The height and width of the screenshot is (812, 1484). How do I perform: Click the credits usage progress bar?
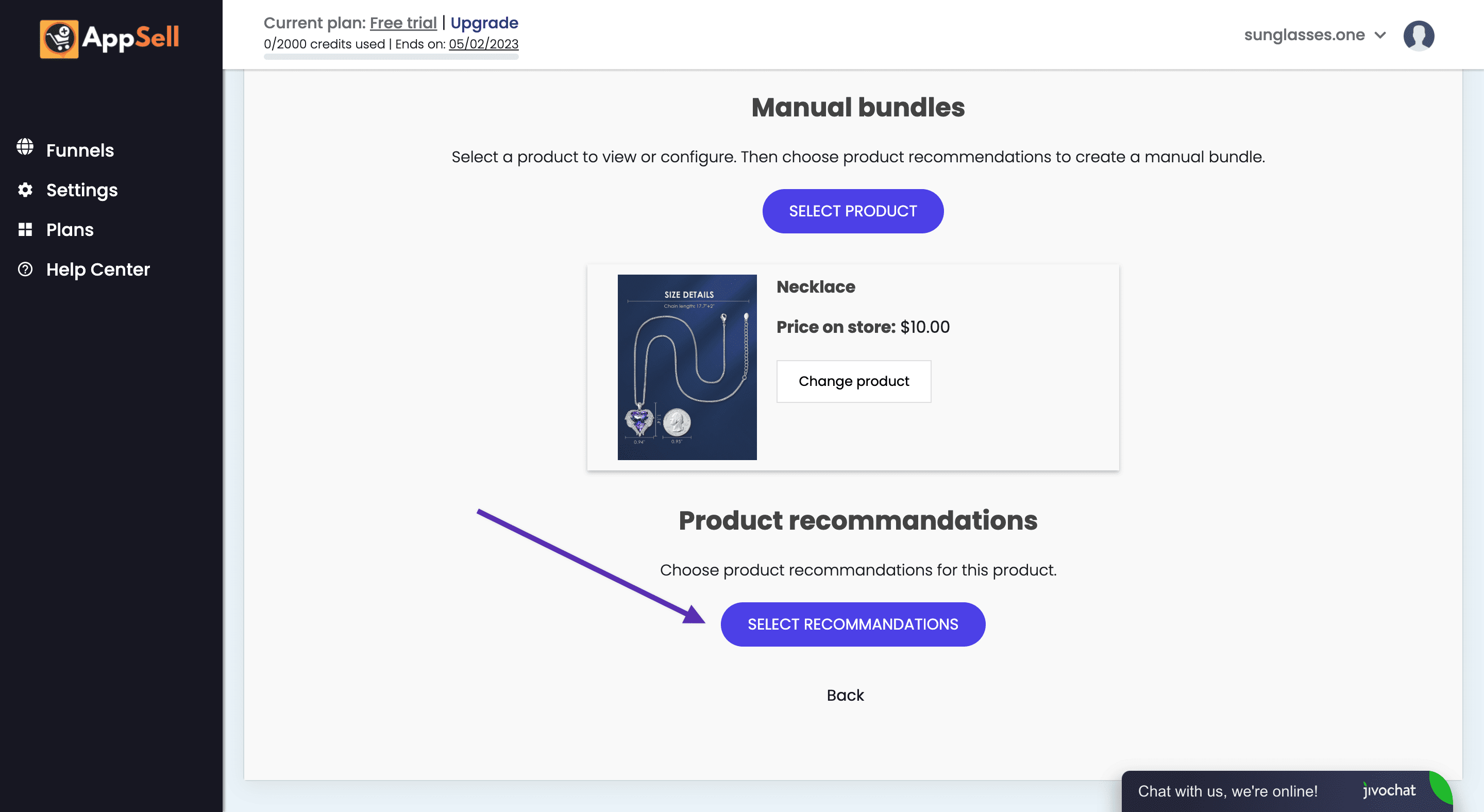tap(391, 57)
